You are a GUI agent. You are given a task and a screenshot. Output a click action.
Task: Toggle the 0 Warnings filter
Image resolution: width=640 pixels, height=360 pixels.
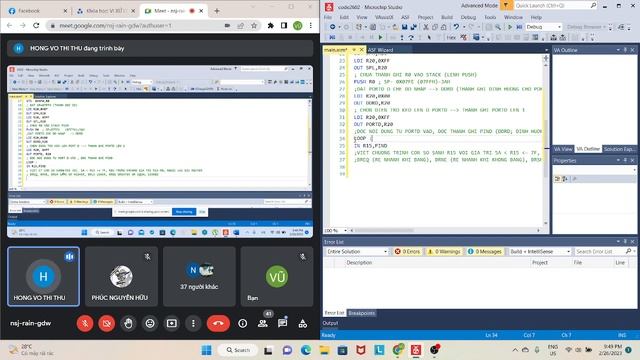coord(444,251)
